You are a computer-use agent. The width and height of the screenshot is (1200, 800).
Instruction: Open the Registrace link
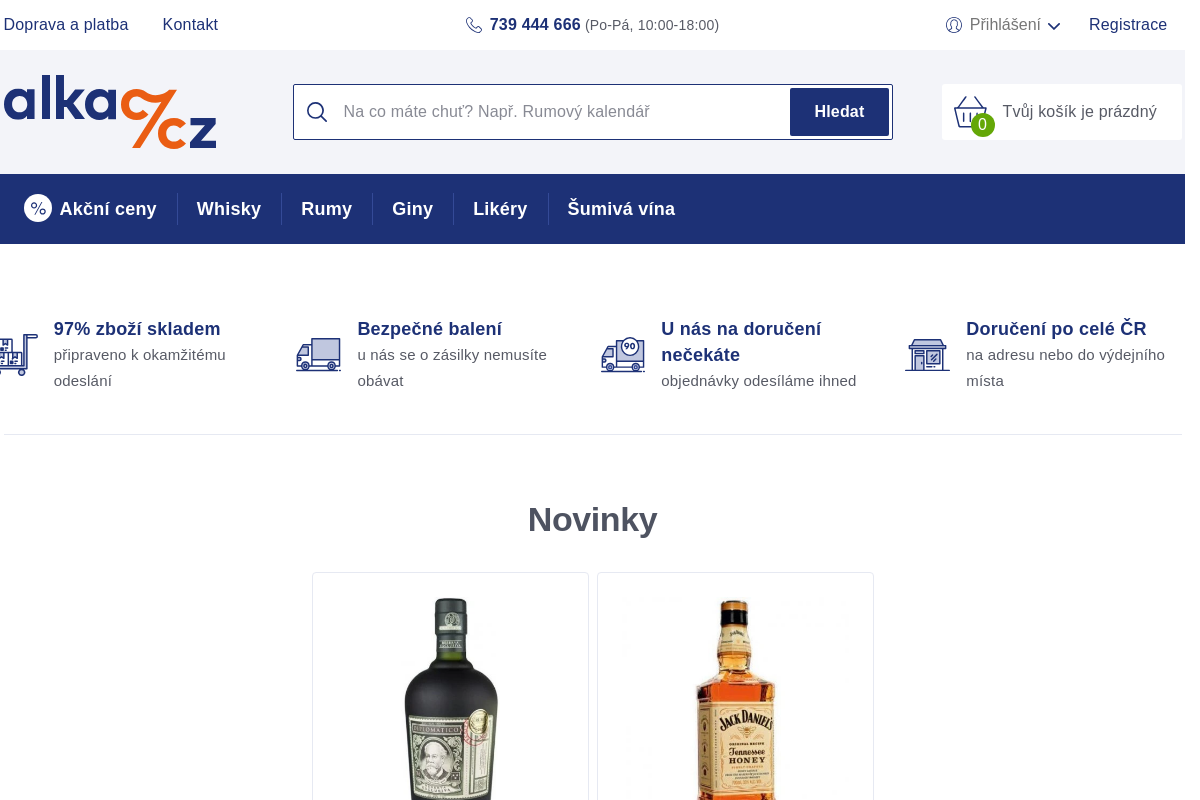(1128, 25)
